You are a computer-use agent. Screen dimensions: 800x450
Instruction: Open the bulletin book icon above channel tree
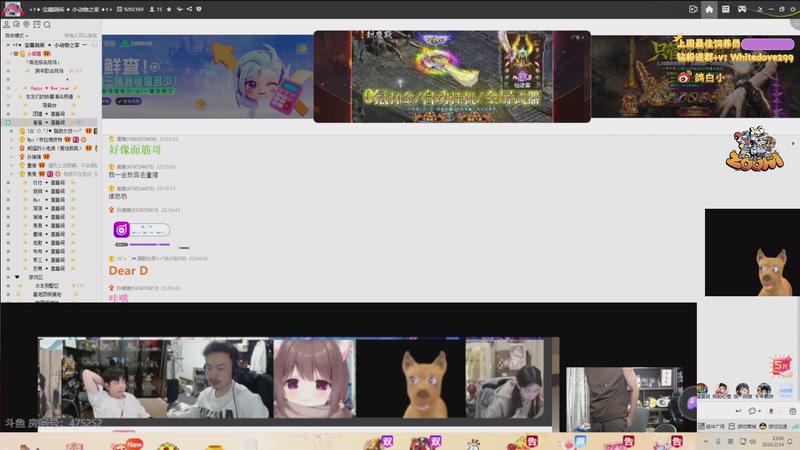37,24
